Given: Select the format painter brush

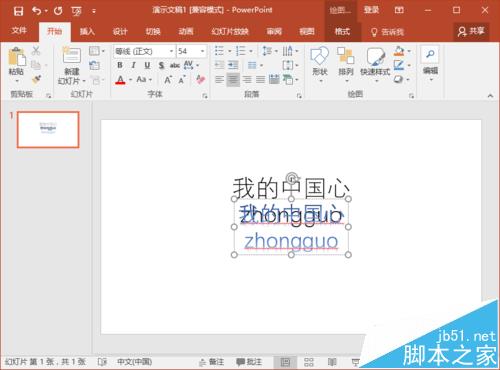Looking at the screenshot, I should coord(36,79).
